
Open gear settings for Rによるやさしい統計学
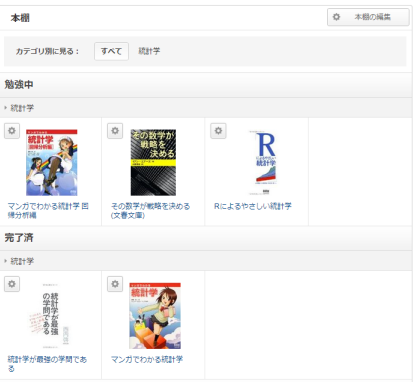(218, 131)
